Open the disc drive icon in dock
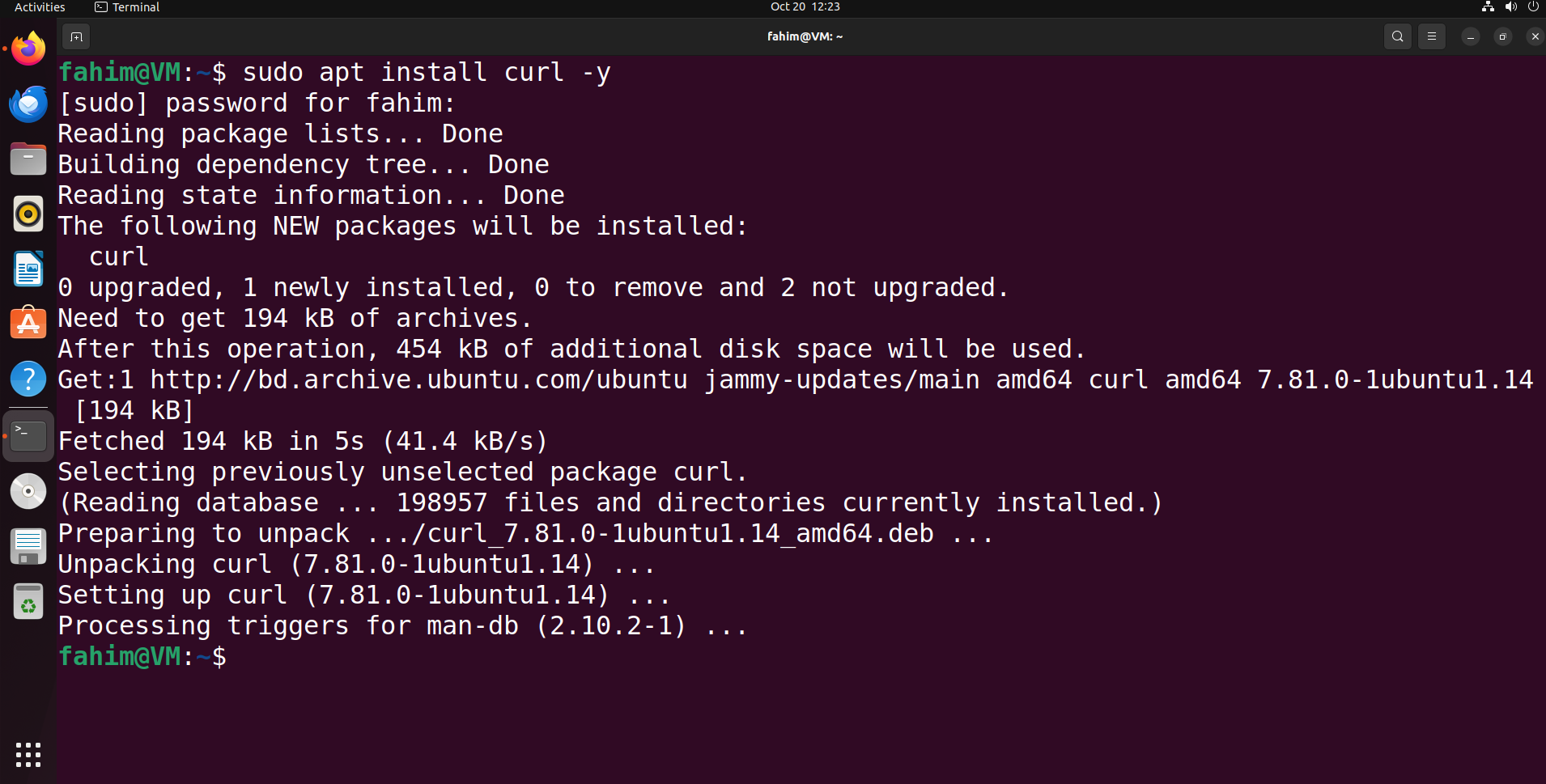This screenshot has height=784, width=1546. click(x=28, y=491)
